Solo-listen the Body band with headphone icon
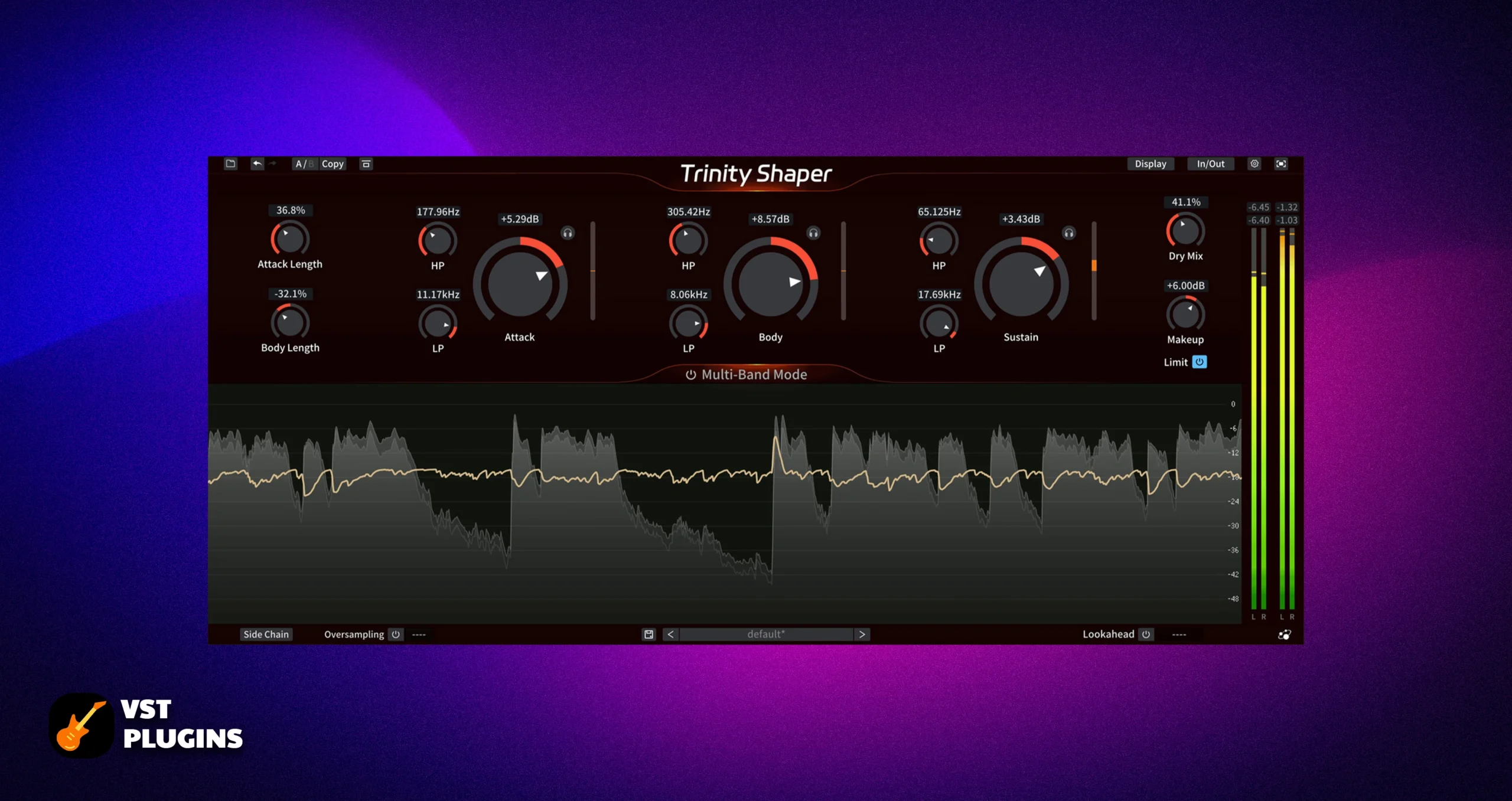 (813, 233)
